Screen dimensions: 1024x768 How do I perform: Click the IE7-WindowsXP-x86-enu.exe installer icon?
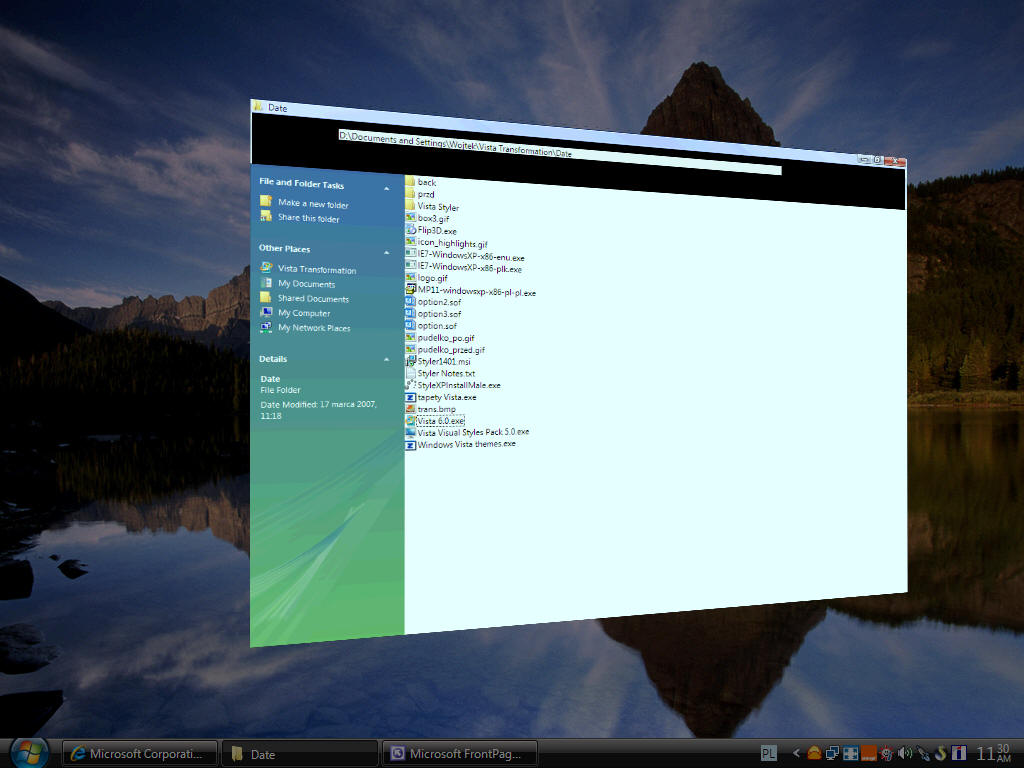pos(410,253)
